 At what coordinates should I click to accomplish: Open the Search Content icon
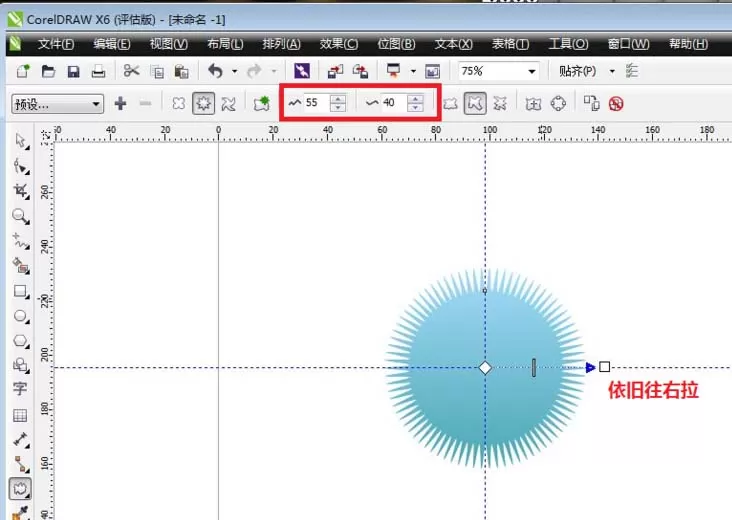point(302,71)
